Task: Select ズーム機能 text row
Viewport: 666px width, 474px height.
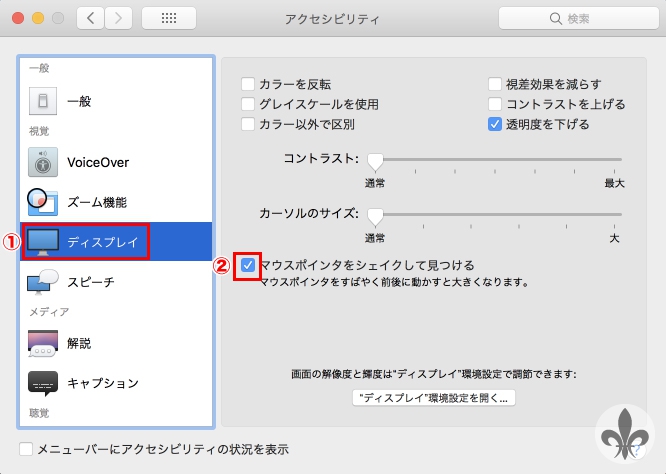Action: (97, 202)
